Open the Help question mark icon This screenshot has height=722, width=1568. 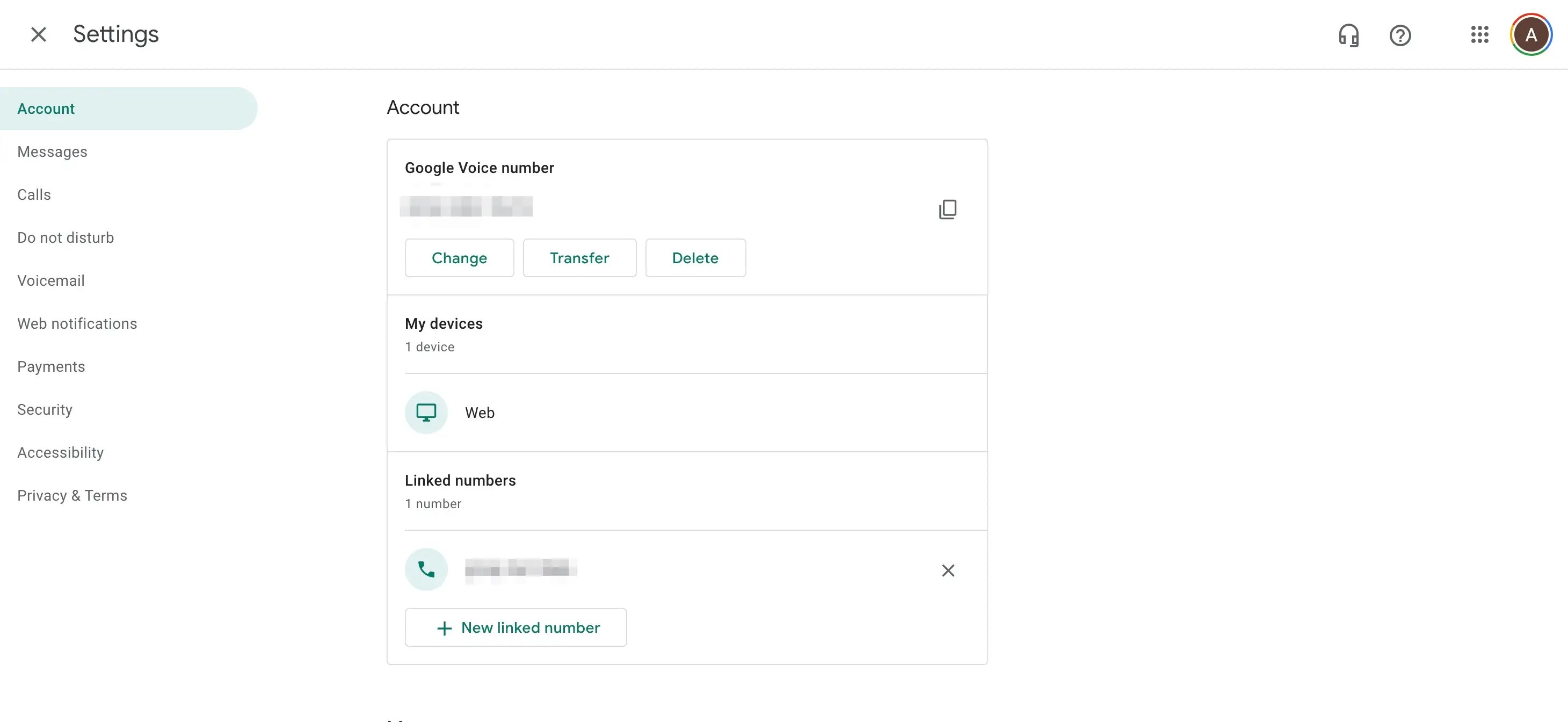click(1400, 35)
